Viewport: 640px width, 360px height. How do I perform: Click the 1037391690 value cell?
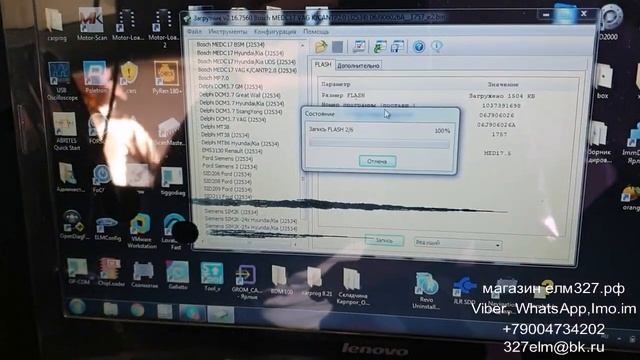pos(501,106)
